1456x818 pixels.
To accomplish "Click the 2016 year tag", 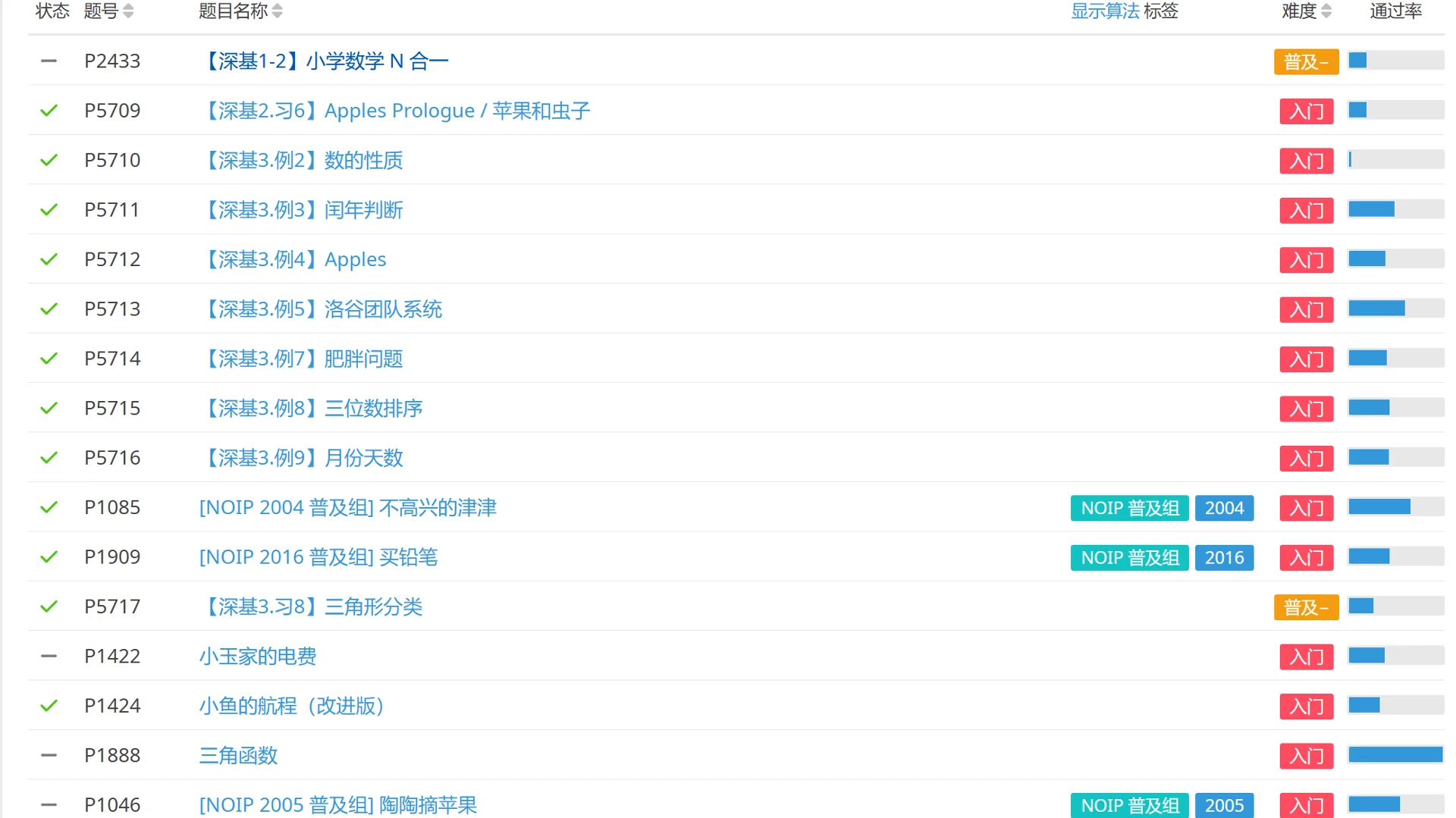I will (x=1224, y=558).
